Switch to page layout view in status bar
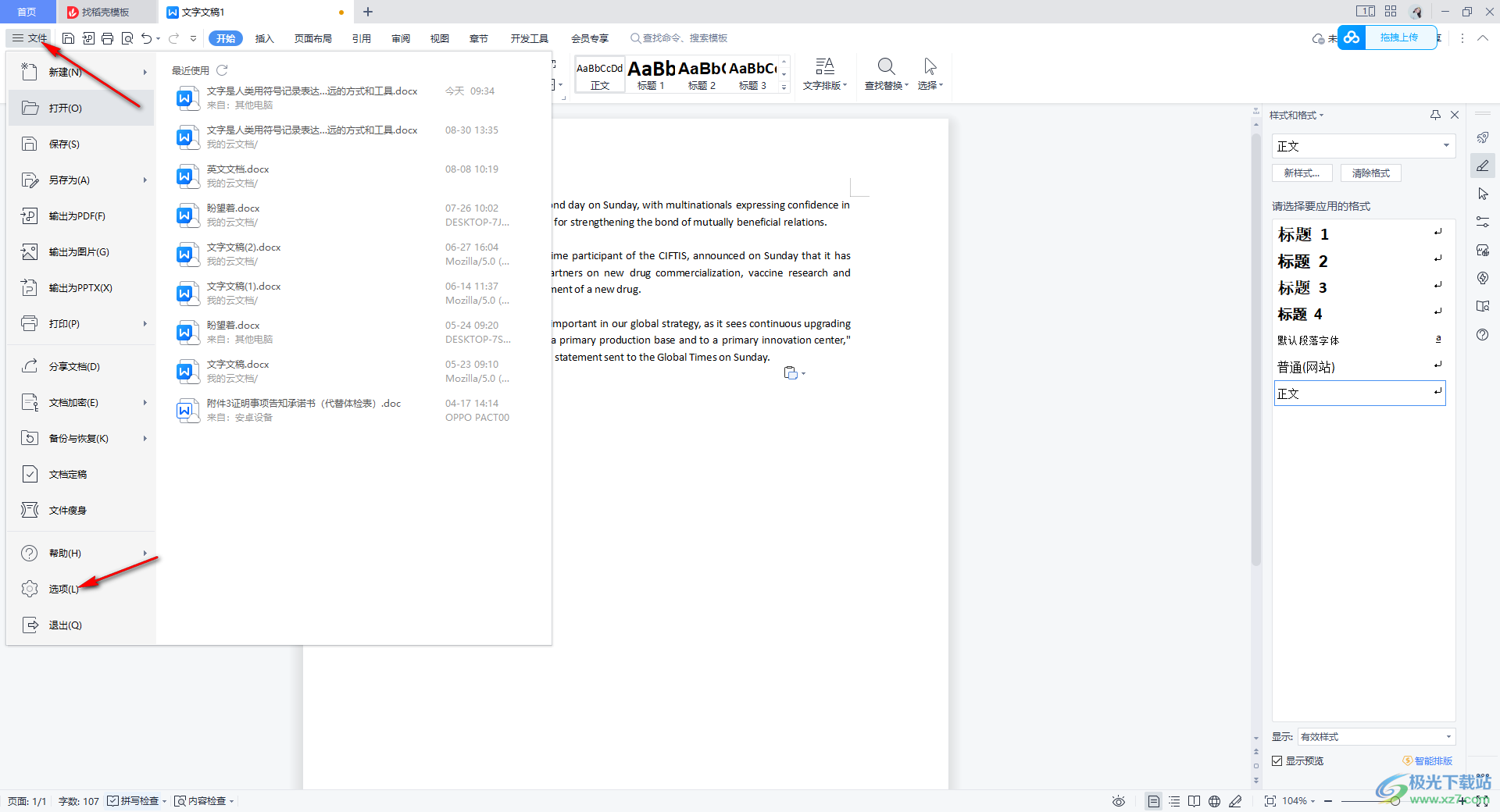This screenshot has height=812, width=1500. (1154, 801)
